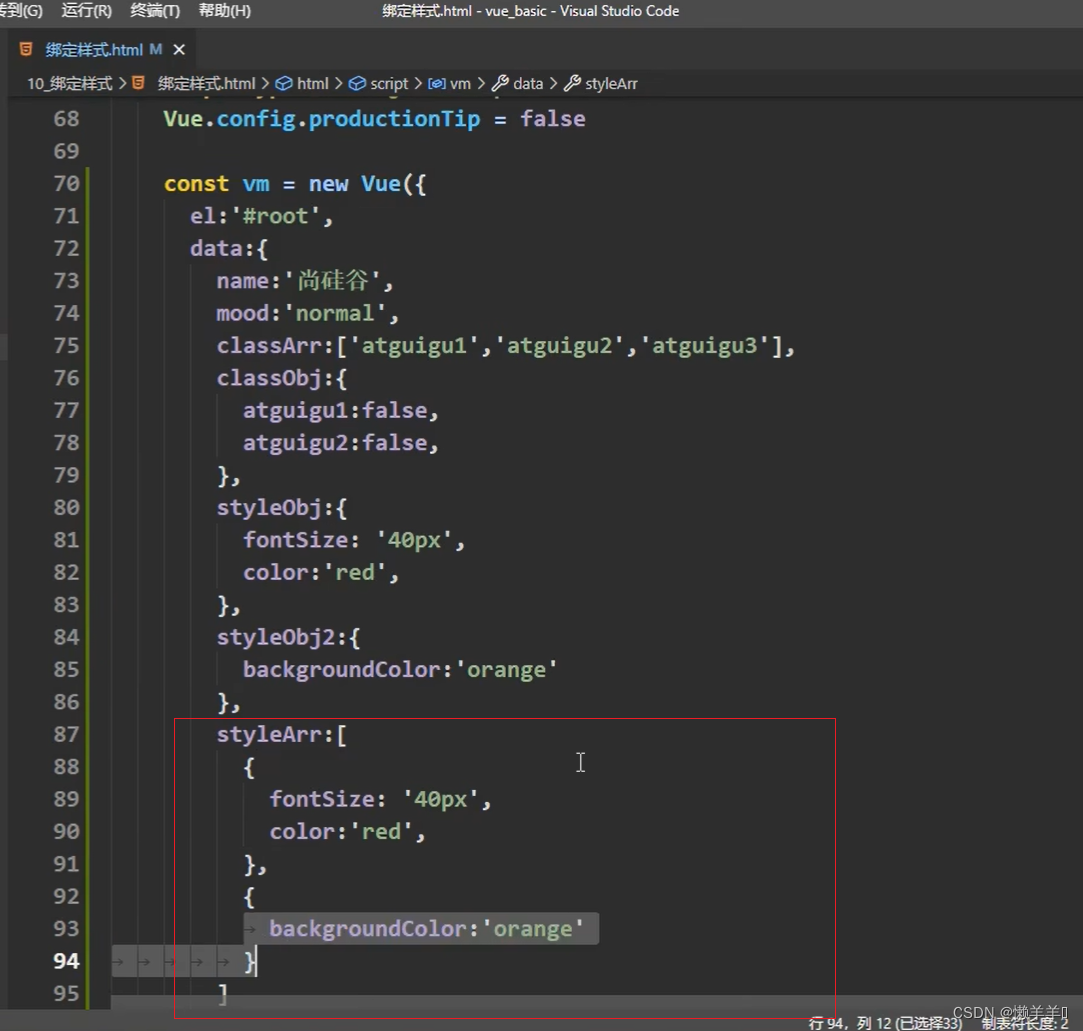The image size is (1083, 1031).
Task: Click the html cube icon in breadcrumbs
Action: tap(284, 84)
